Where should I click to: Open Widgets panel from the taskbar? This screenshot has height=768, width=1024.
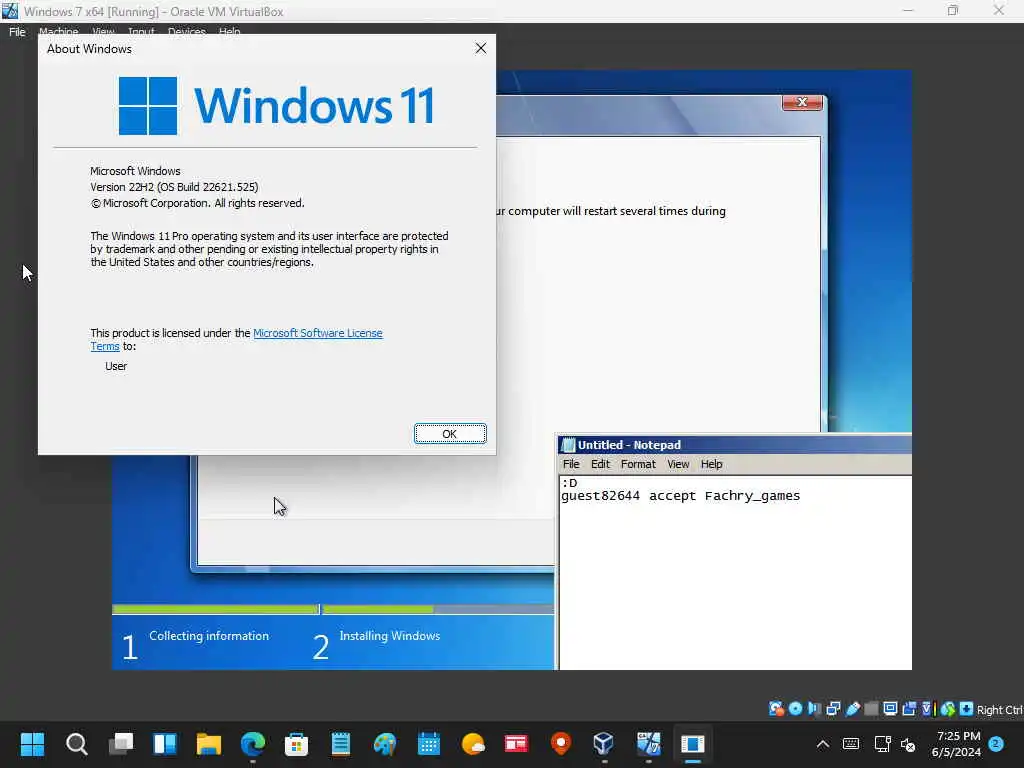pyautogui.click(x=165, y=744)
